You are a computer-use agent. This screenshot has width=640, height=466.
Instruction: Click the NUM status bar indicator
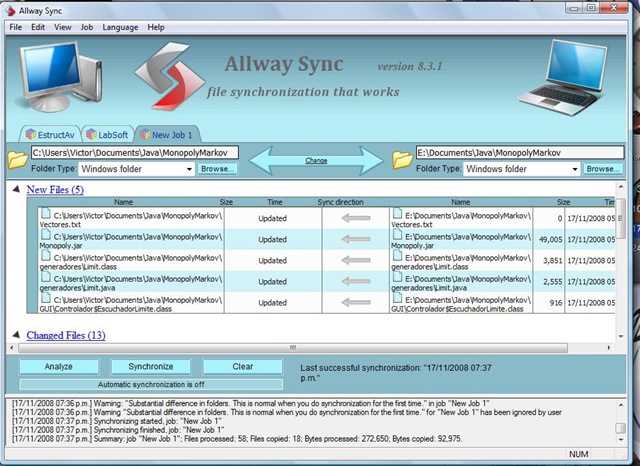coord(578,454)
